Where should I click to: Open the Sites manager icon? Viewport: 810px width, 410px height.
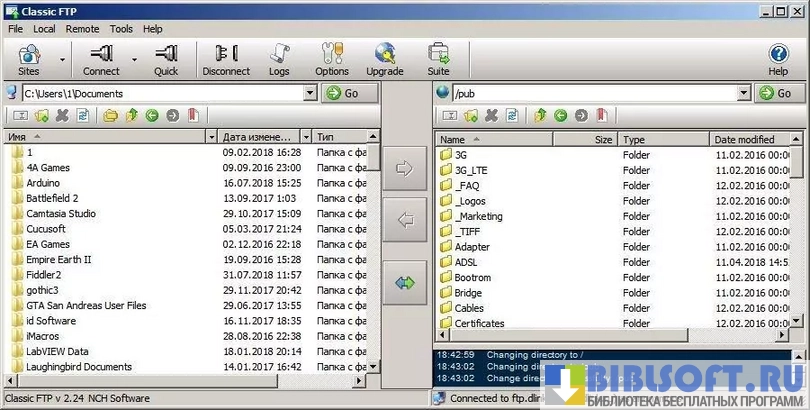[x=29, y=59]
